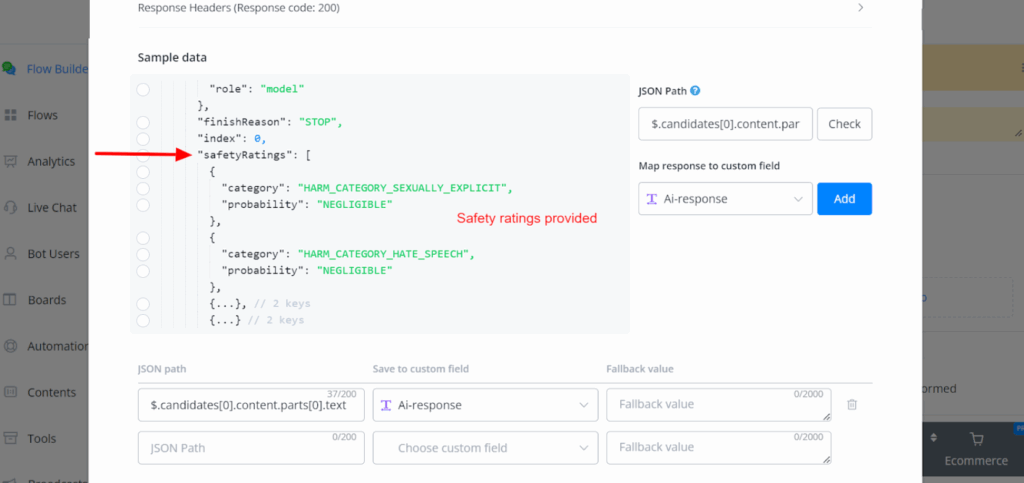Click the blue Add button
Image resolution: width=1024 pixels, height=483 pixels.
pyautogui.click(x=844, y=199)
